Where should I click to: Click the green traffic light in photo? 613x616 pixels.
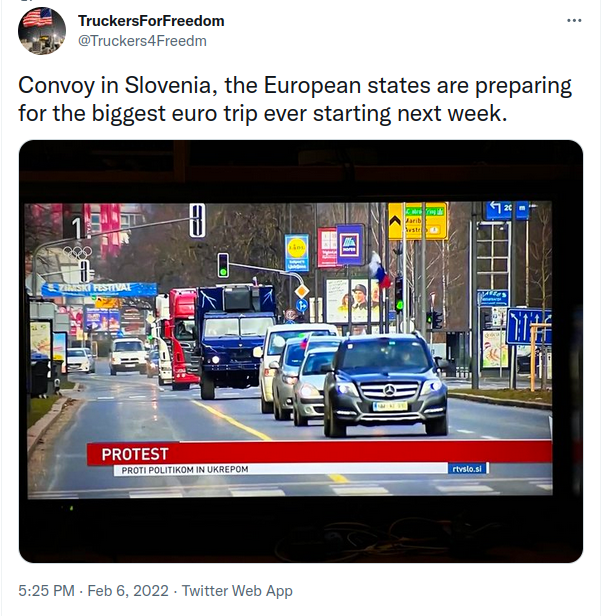(x=223, y=265)
